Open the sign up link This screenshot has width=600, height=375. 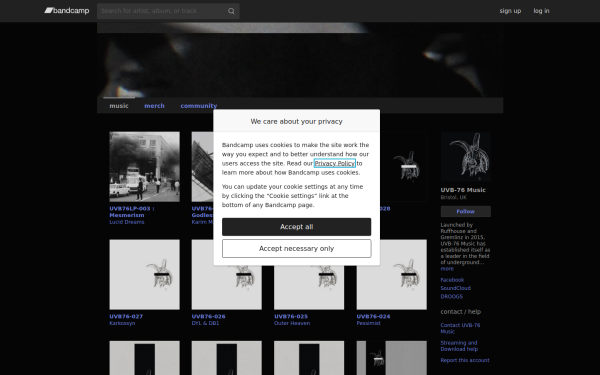click(510, 11)
